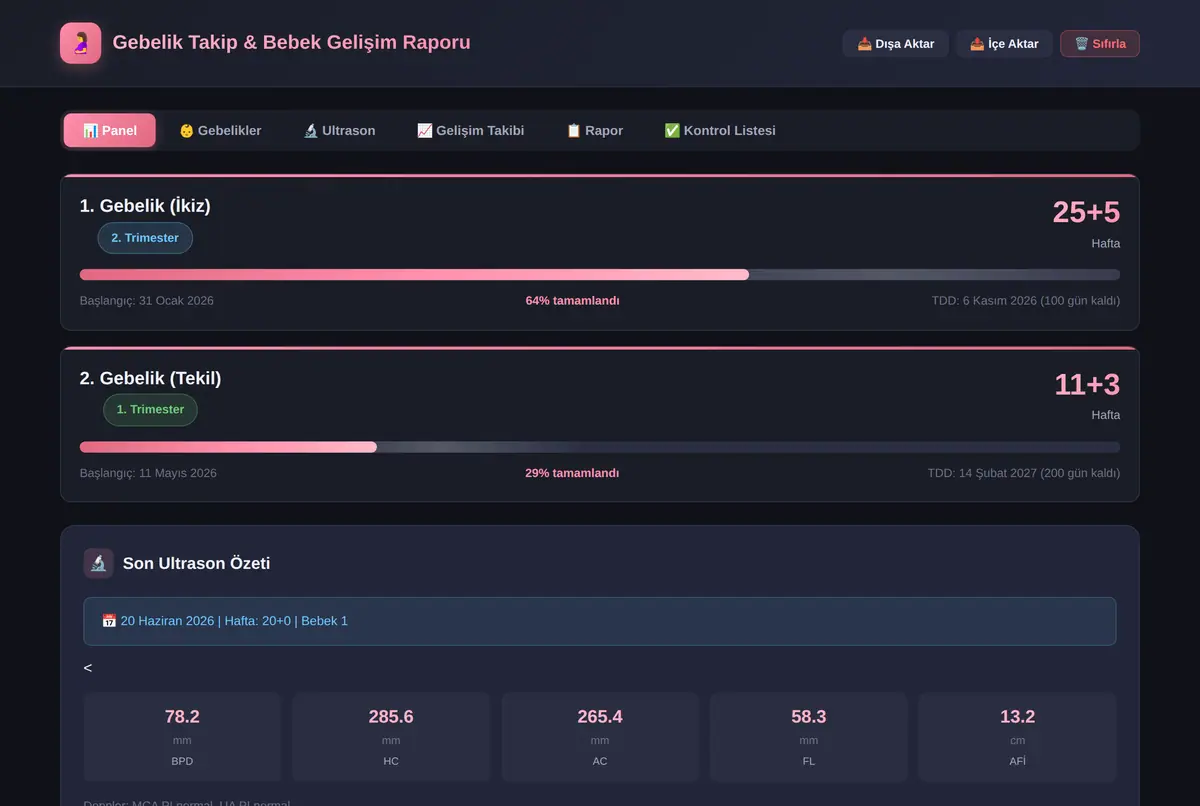The height and width of the screenshot is (806, 1200).
Task: Switch to the Gebelikler tab
Action: click(220, 130)
